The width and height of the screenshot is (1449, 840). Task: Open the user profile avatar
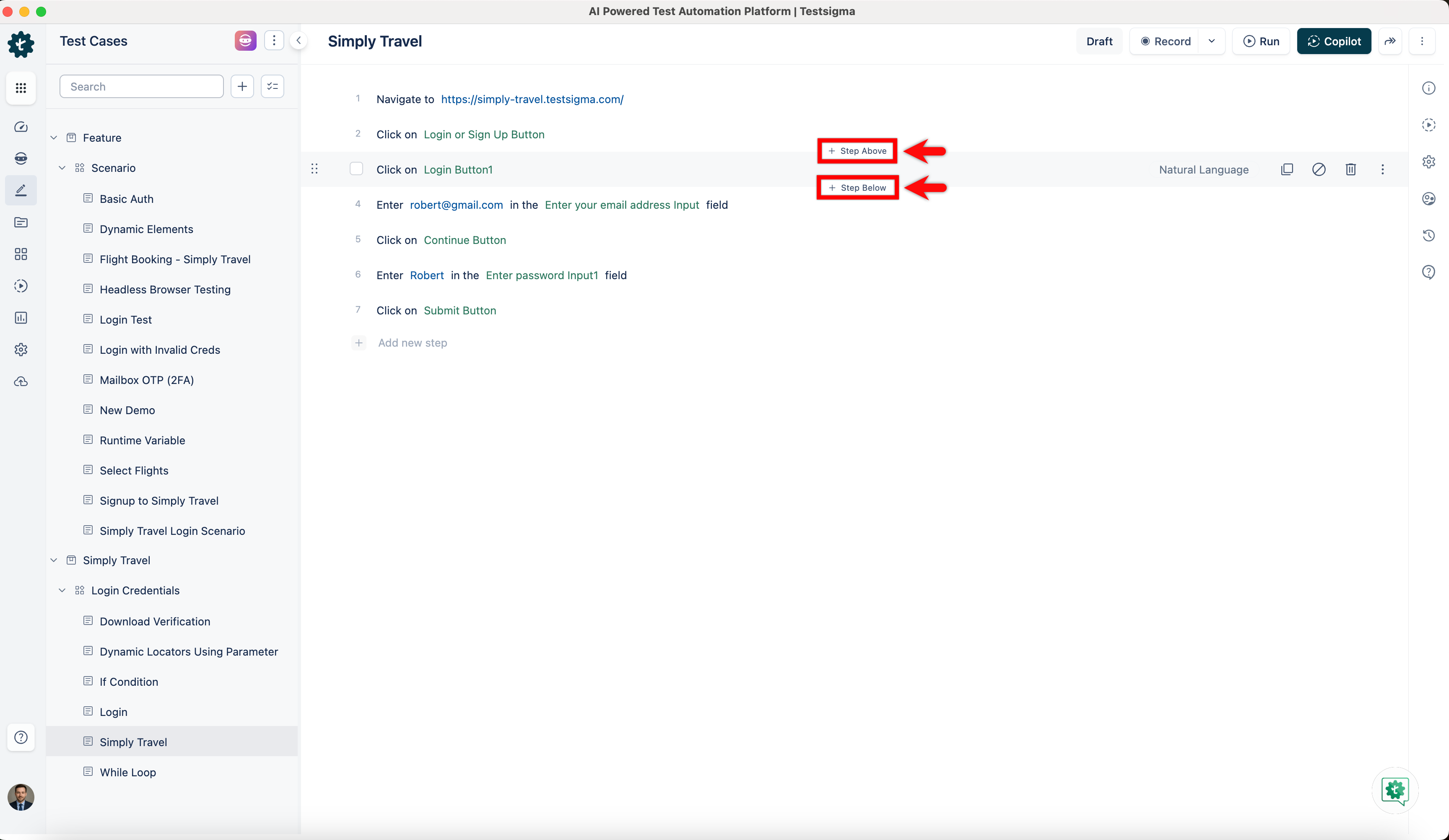(21, 797)
